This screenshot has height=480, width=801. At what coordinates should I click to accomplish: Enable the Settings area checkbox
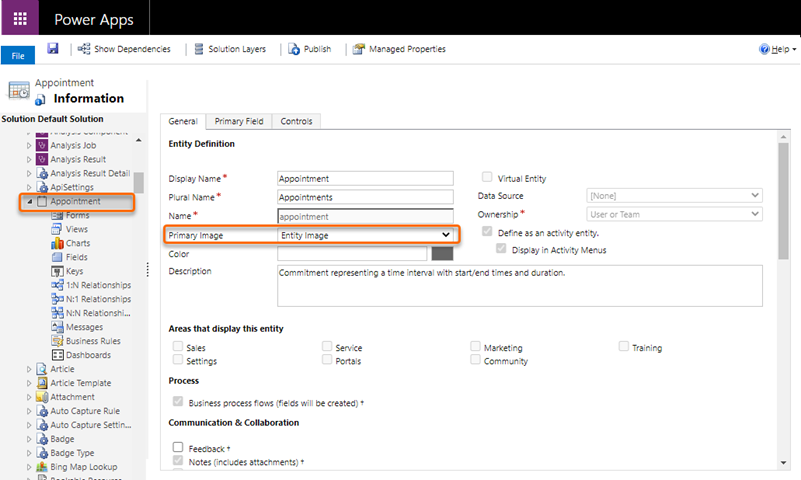click(178, 360)
